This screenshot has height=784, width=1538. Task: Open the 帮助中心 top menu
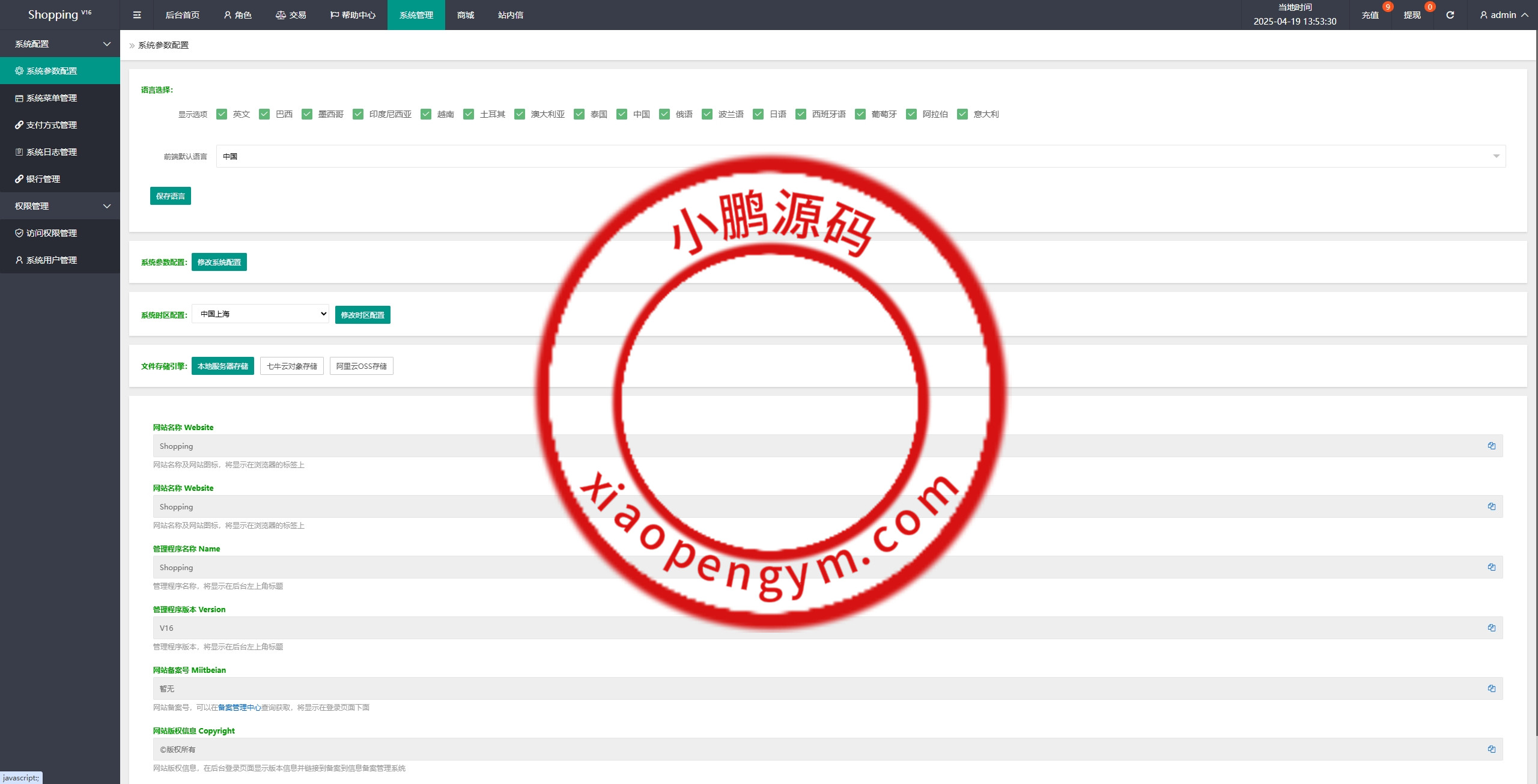[353, 15]
